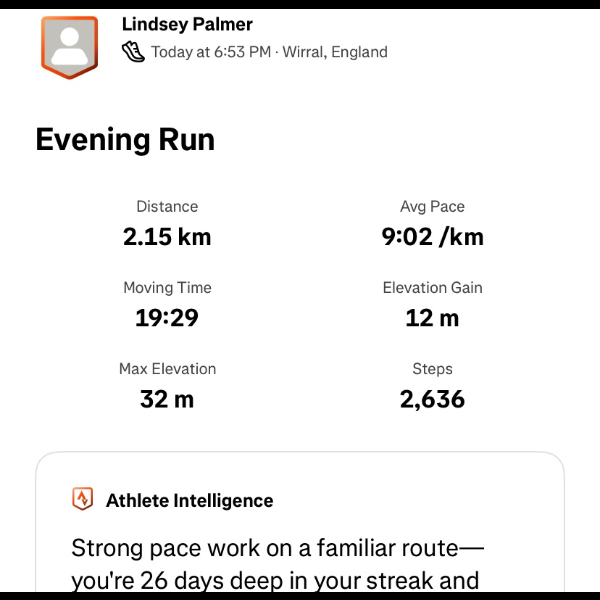Select the 2,636 steps value

[432, 399]
